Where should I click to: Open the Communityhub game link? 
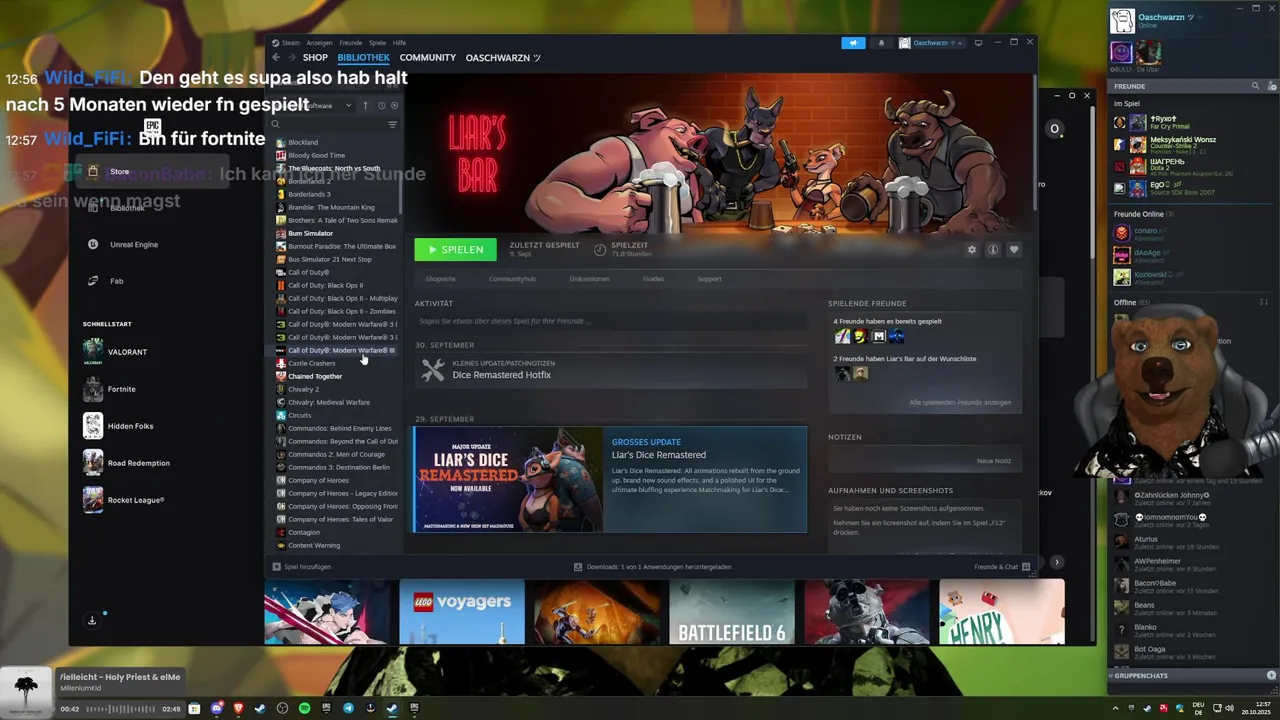(512, 279)
